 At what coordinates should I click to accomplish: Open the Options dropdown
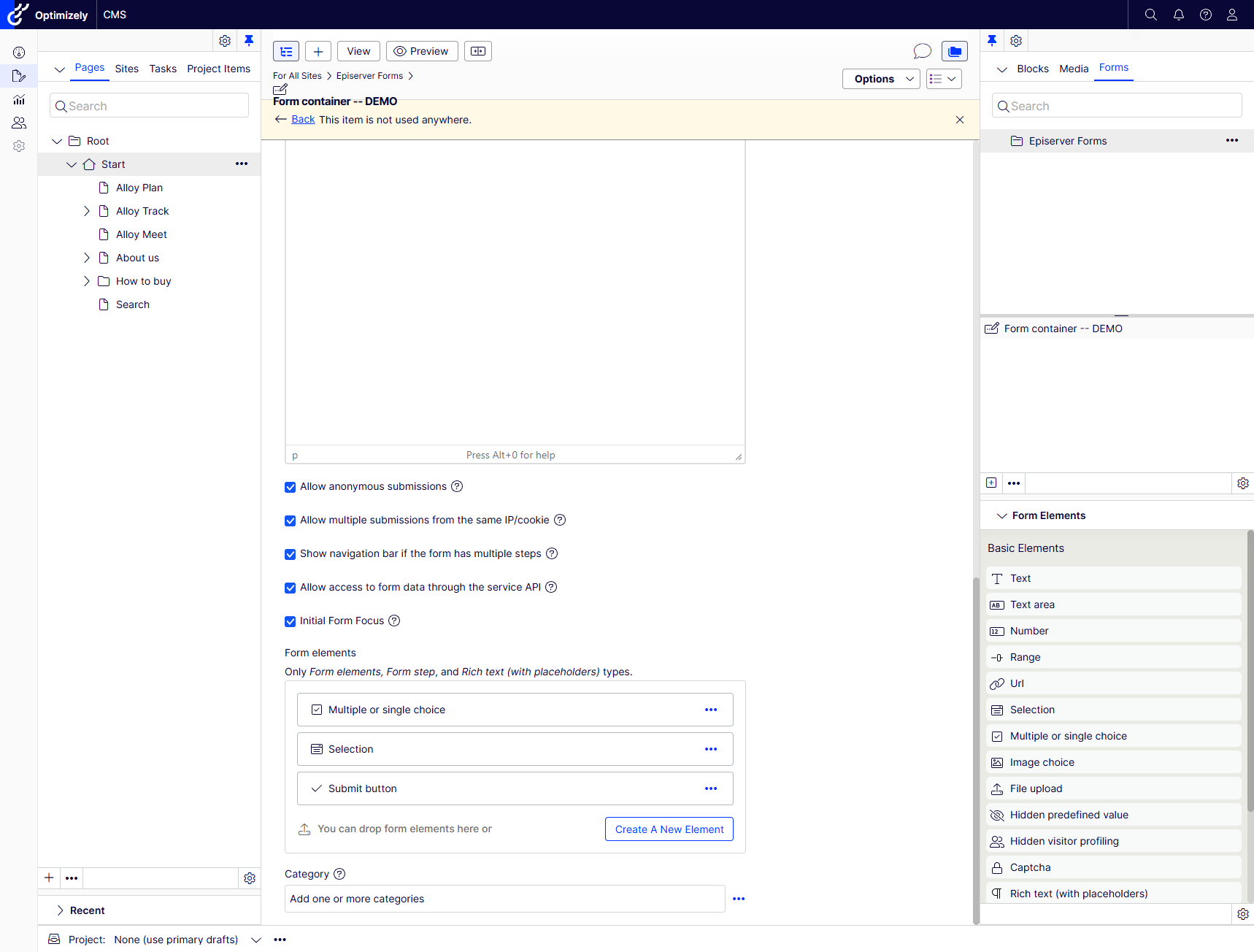click(x=880, y=79)
